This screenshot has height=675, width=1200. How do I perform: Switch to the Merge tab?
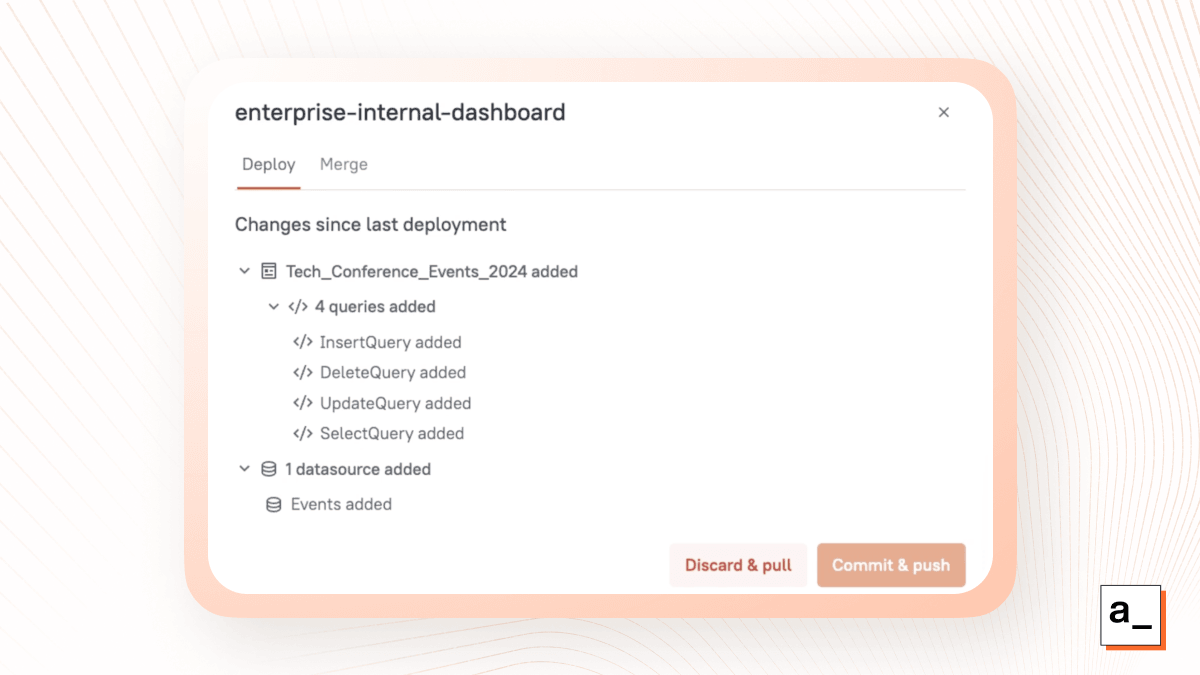click(343, 164)
